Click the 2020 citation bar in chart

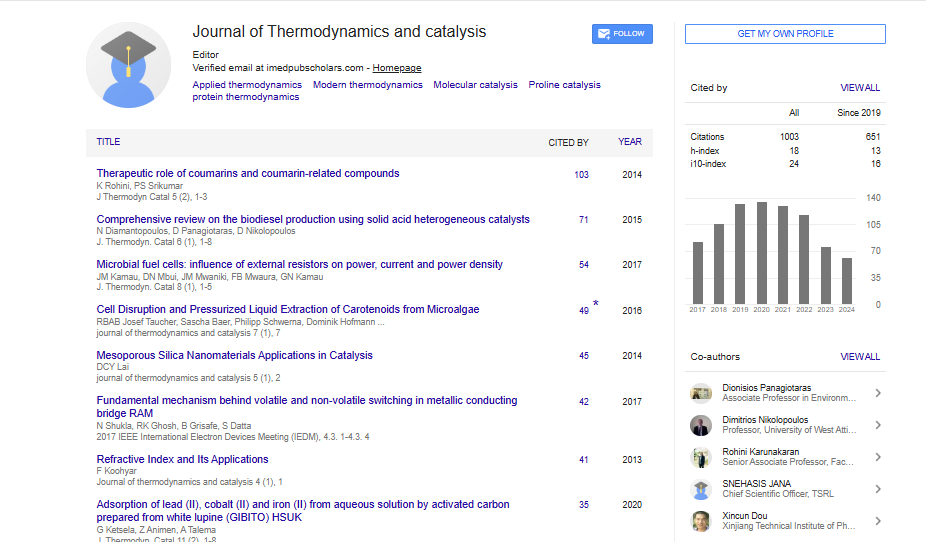point(762,253)
